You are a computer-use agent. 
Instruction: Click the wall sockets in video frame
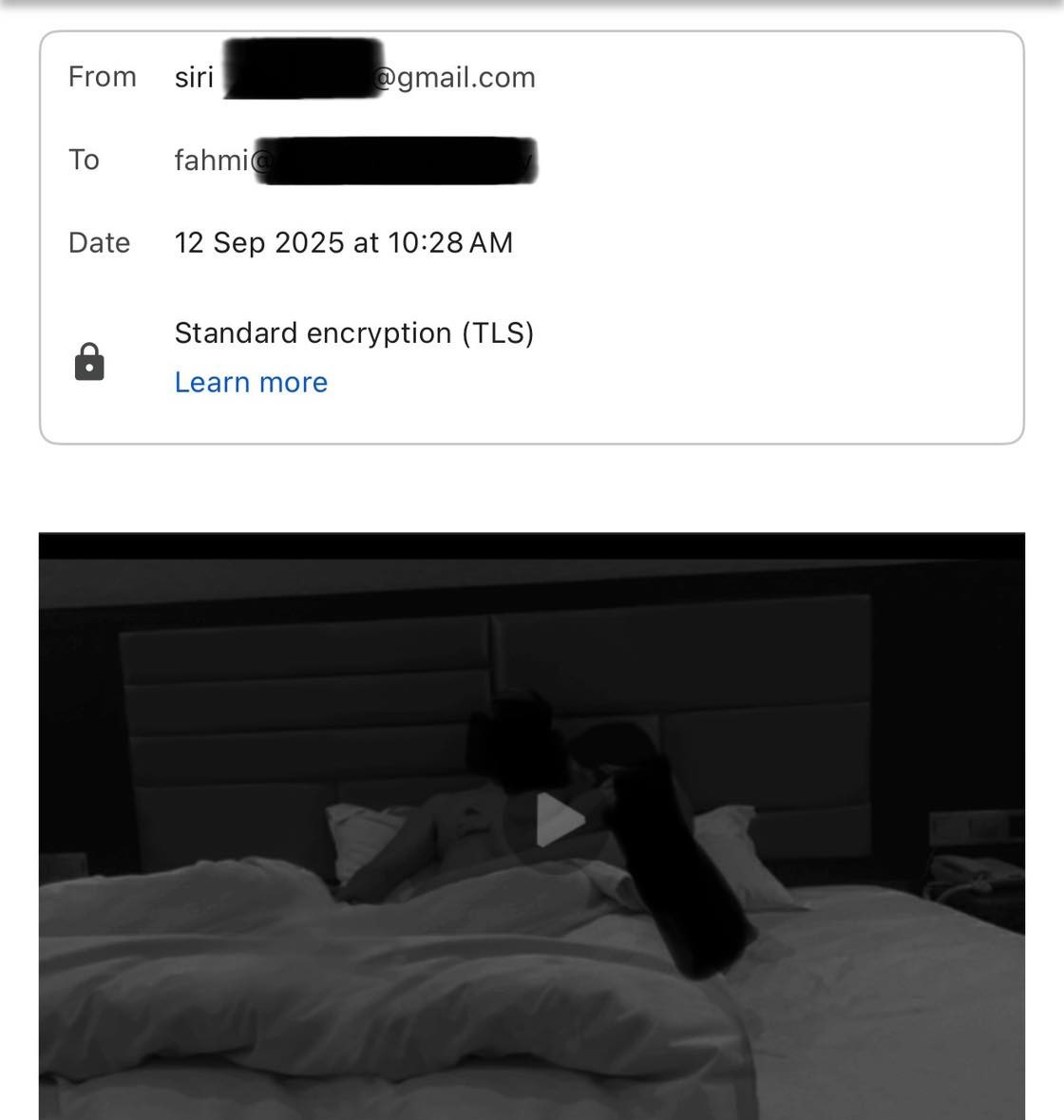977,828
